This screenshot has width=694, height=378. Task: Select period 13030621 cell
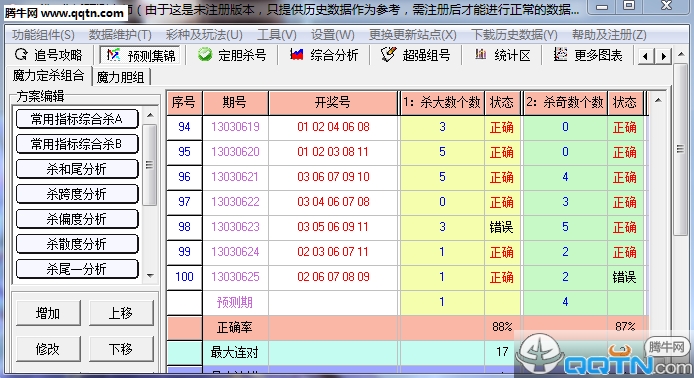click(235, 177)
